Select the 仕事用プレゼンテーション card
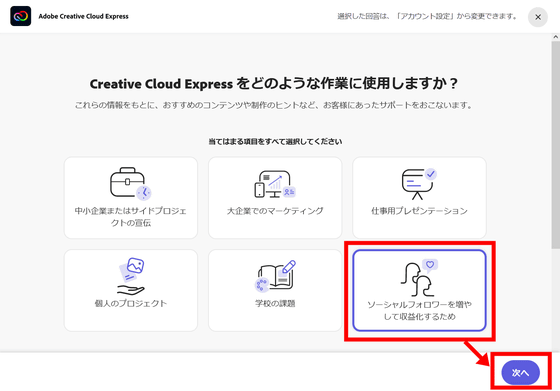The image size is (560, 391). click(419, 197)
